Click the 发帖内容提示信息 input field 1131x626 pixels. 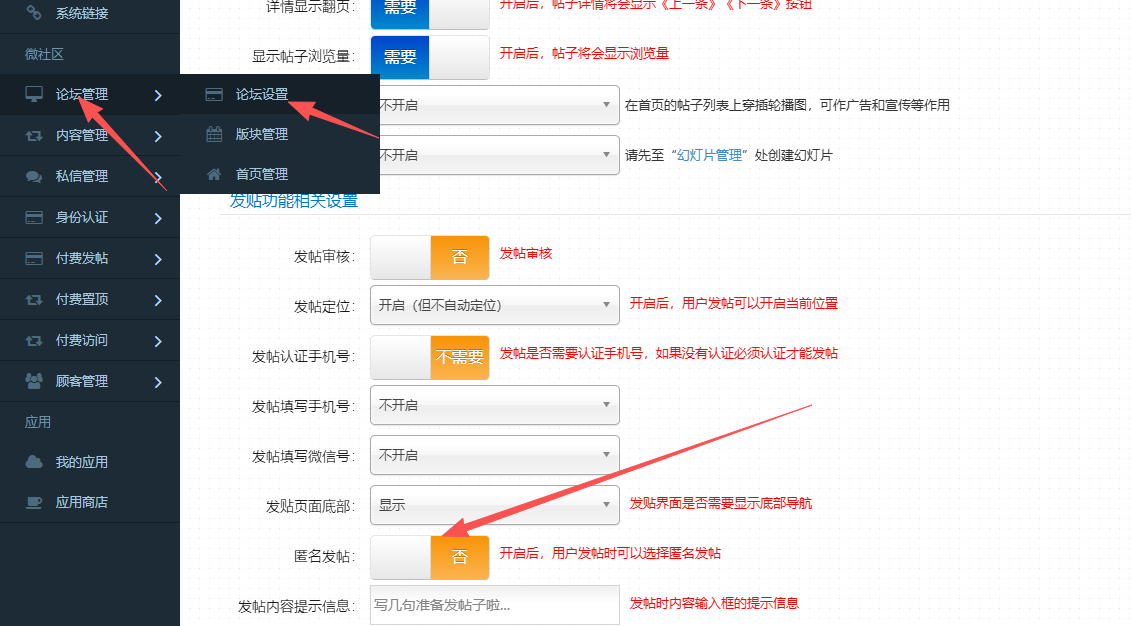[494, 605]
